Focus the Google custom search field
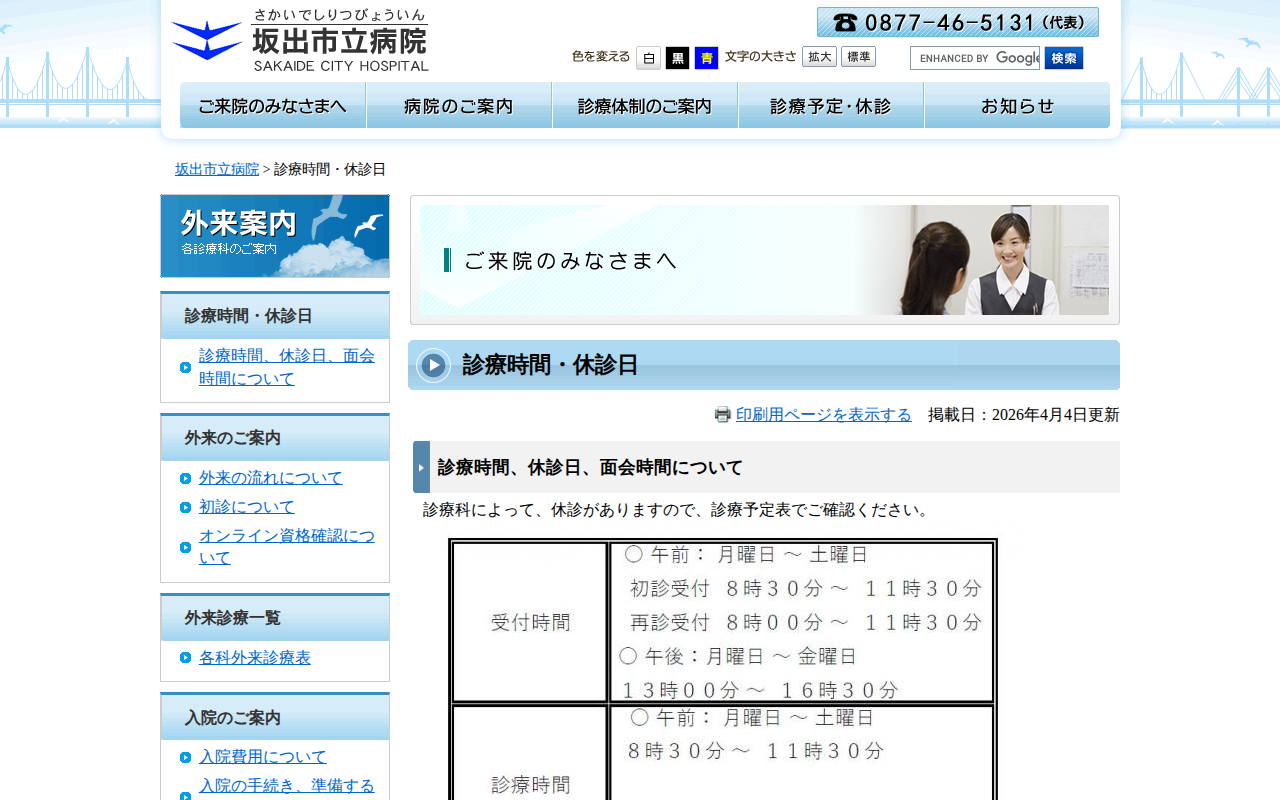This screenshot has height=800, width=1280. coord(975,58)
